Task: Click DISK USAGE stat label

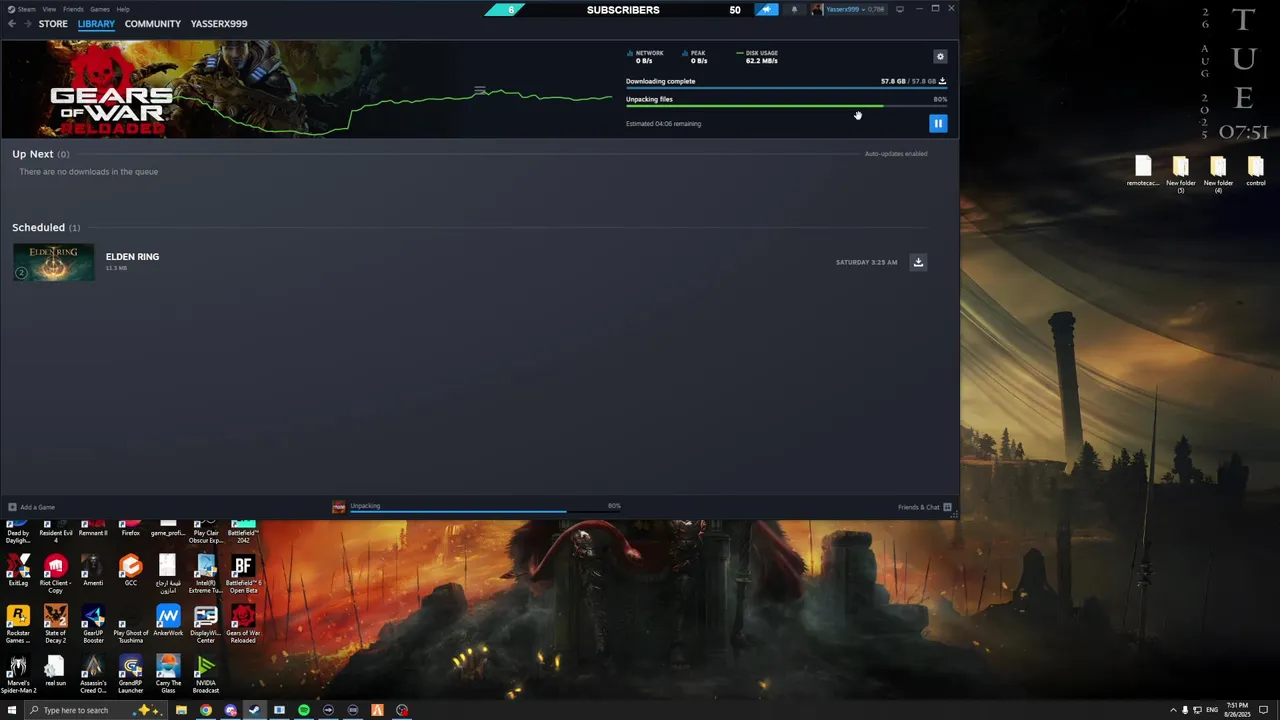Action: (762, 53)
